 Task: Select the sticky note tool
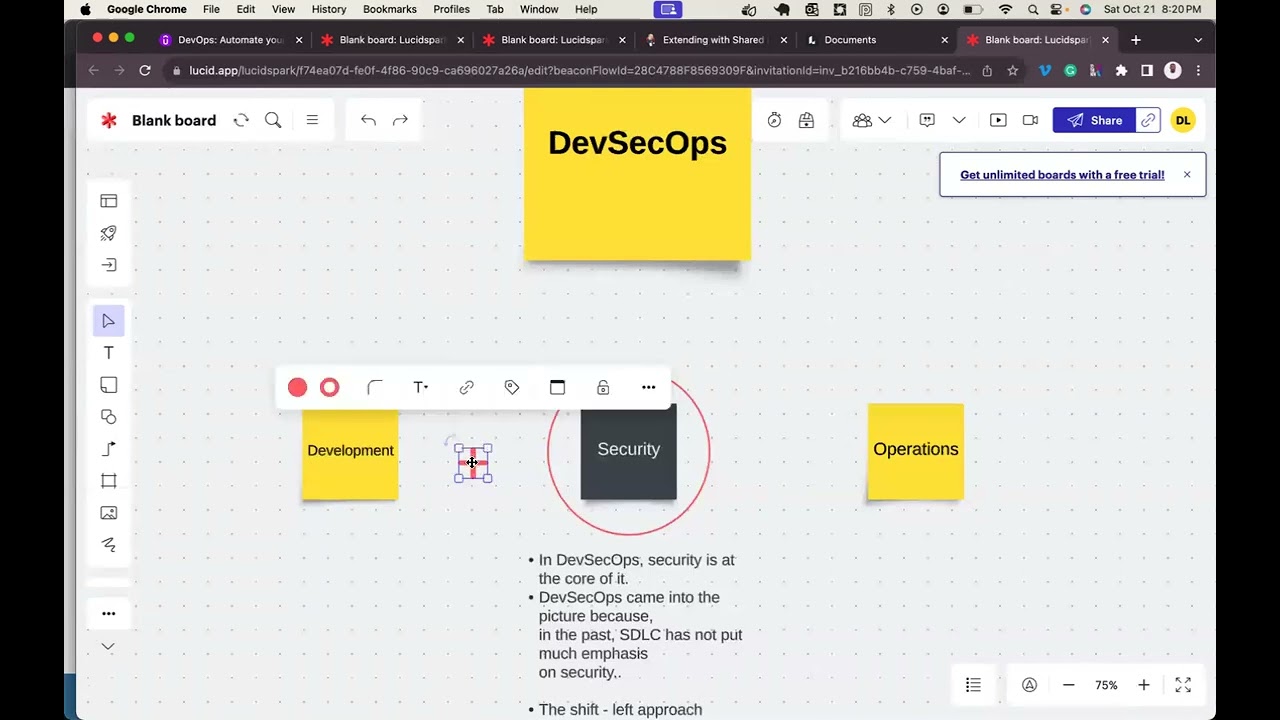click(109, 385)
